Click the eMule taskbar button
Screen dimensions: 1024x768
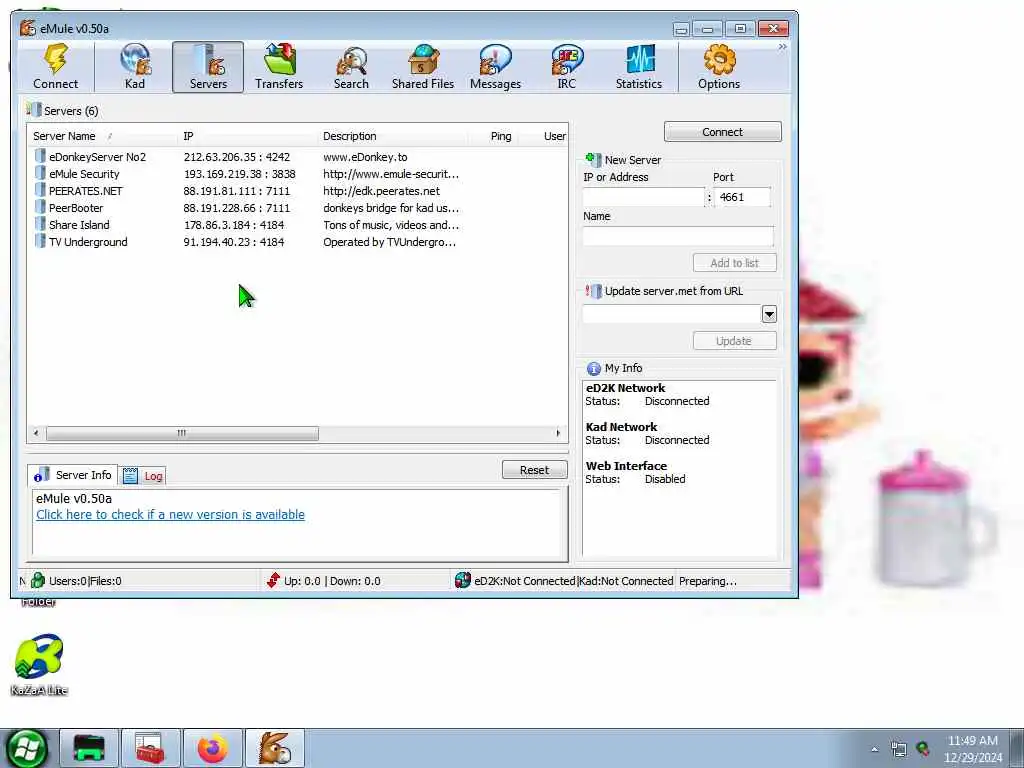coord(275,748)
